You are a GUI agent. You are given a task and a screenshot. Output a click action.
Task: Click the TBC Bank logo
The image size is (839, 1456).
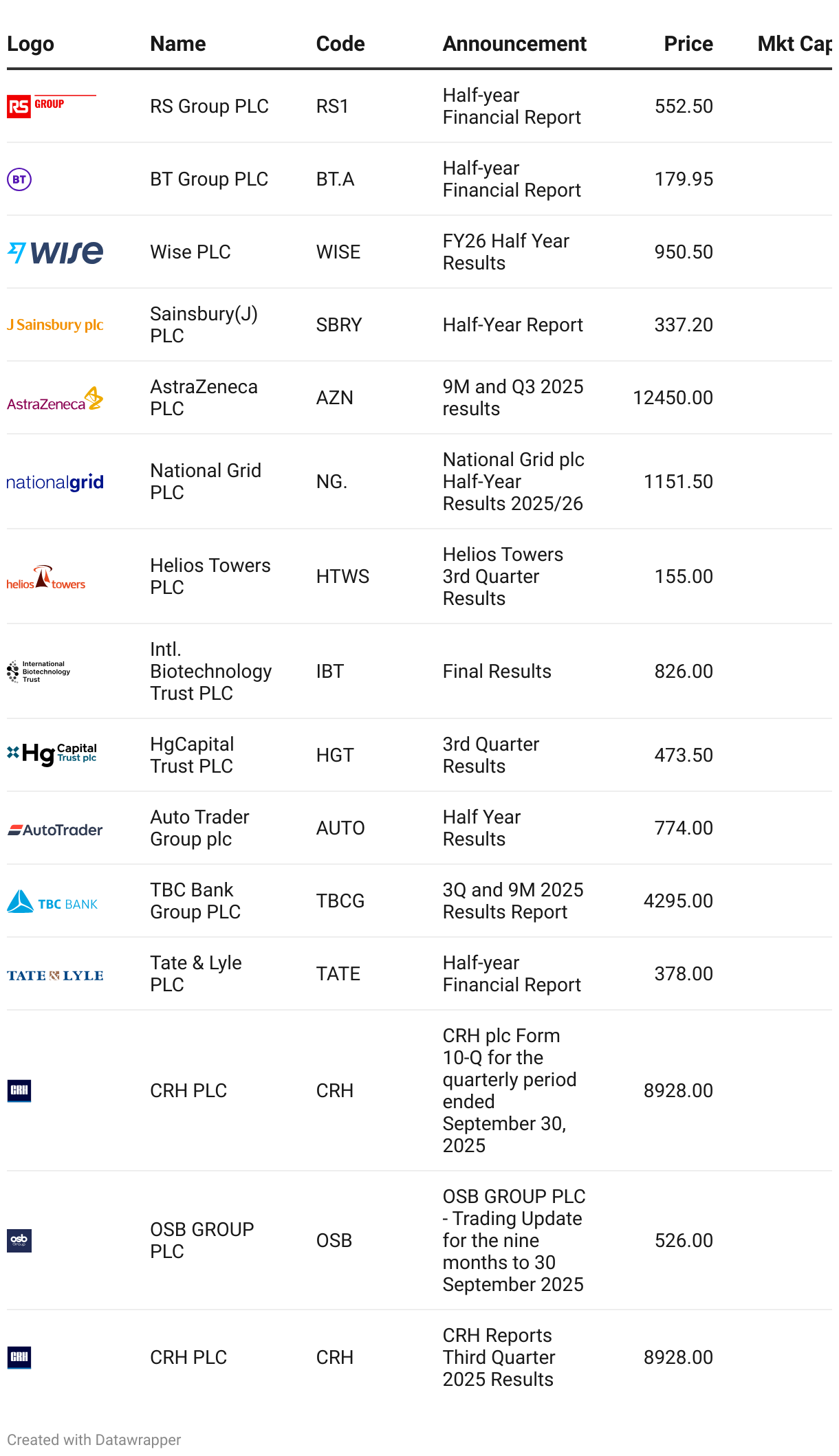(52, 902)
